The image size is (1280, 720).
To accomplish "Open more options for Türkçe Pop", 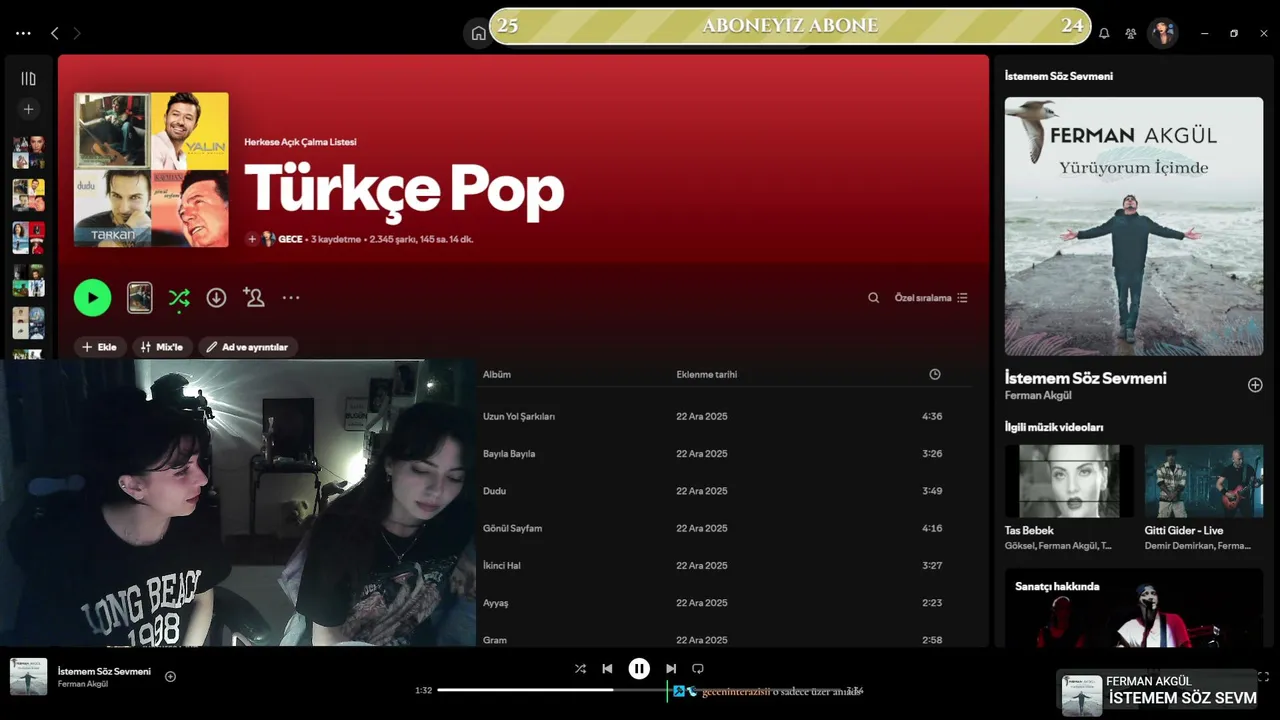I will click(291, 298).
